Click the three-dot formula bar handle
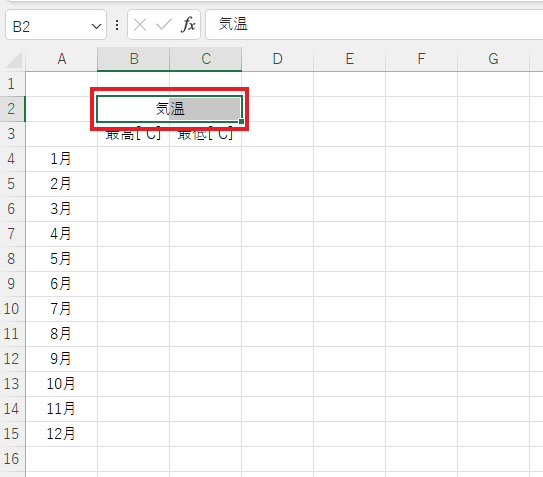Screen dimensions: 543x477 (x=117, y=25)
